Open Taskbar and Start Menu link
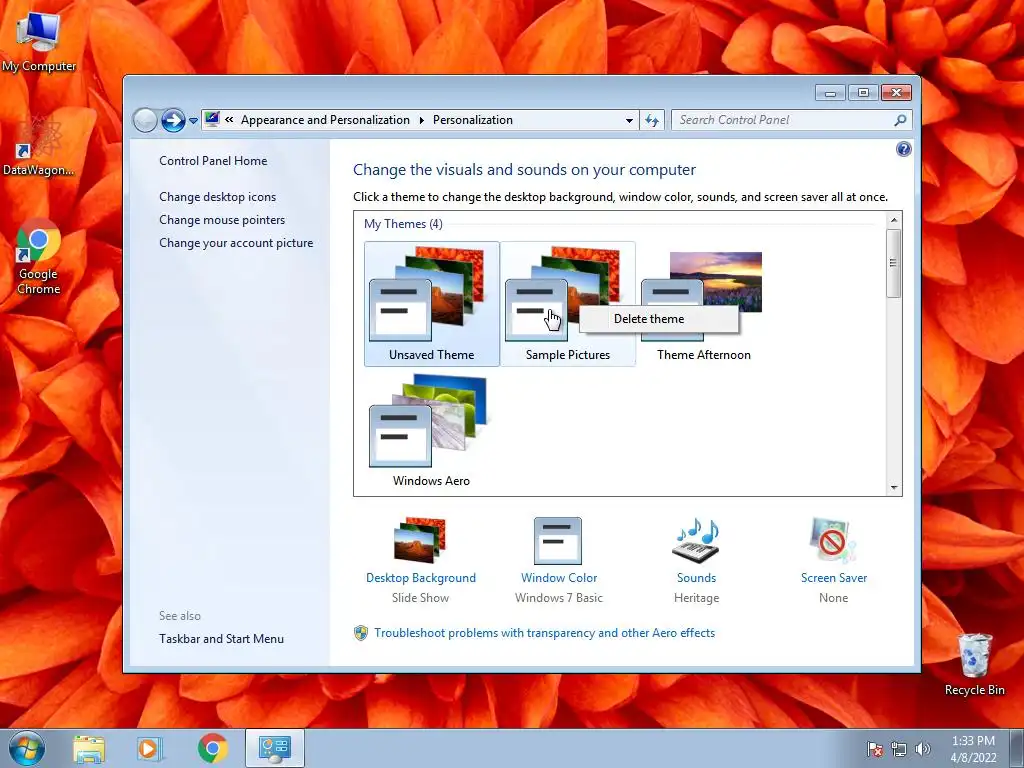Viewport: 1024px width, 768px height. tap(221, 639)
